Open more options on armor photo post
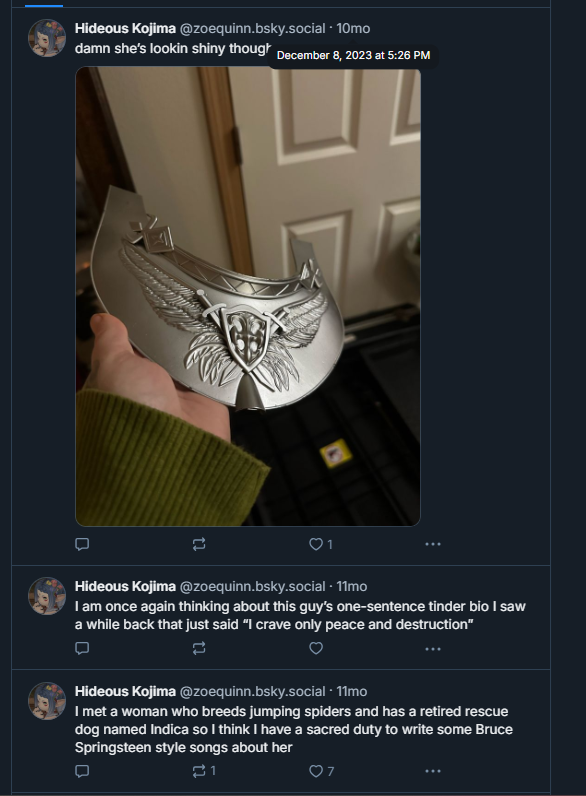The image size is (586, 796). coord(433,544)
